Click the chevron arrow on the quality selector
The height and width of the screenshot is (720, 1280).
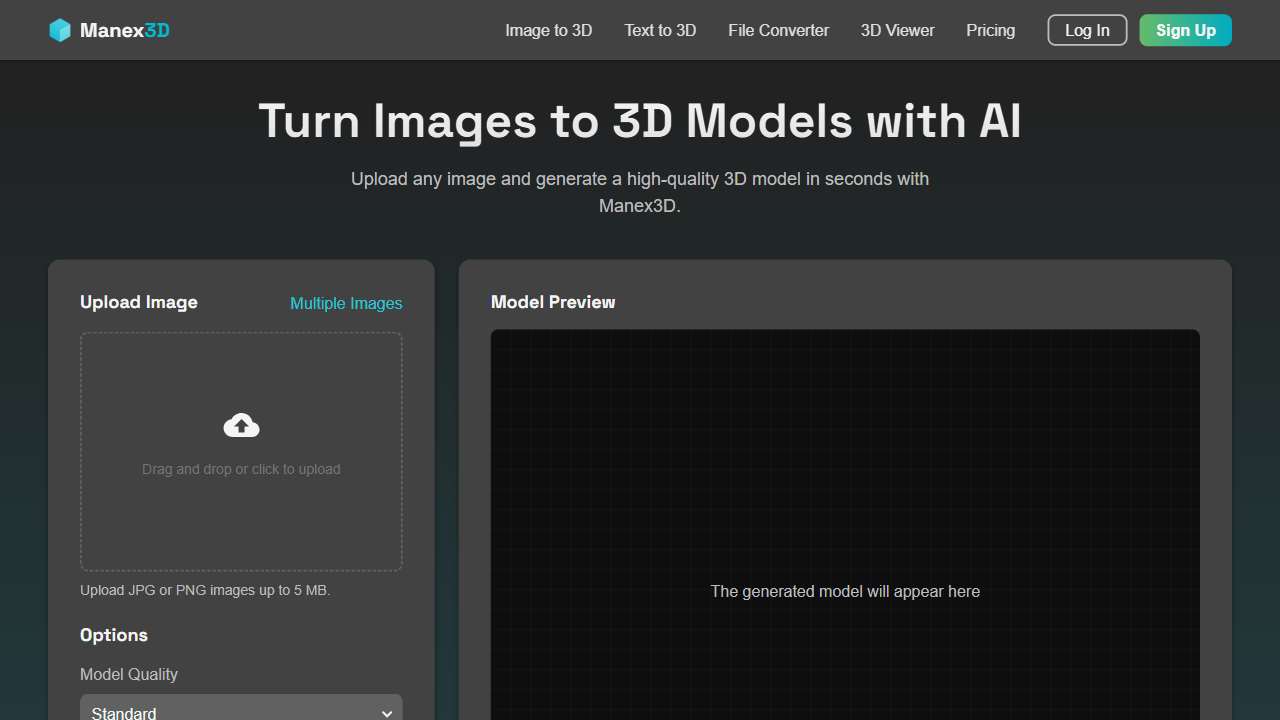click(x=387, y=713)
